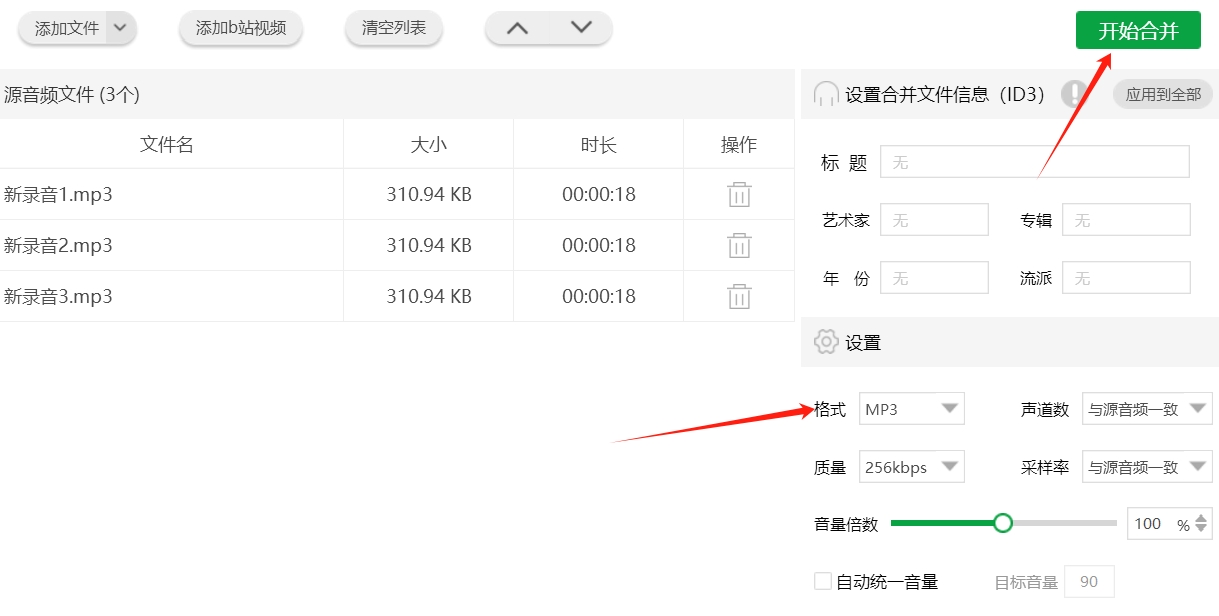Click the 源音频文件 (3个) heading
This screenshot has width=1219, height=616.
72,95
